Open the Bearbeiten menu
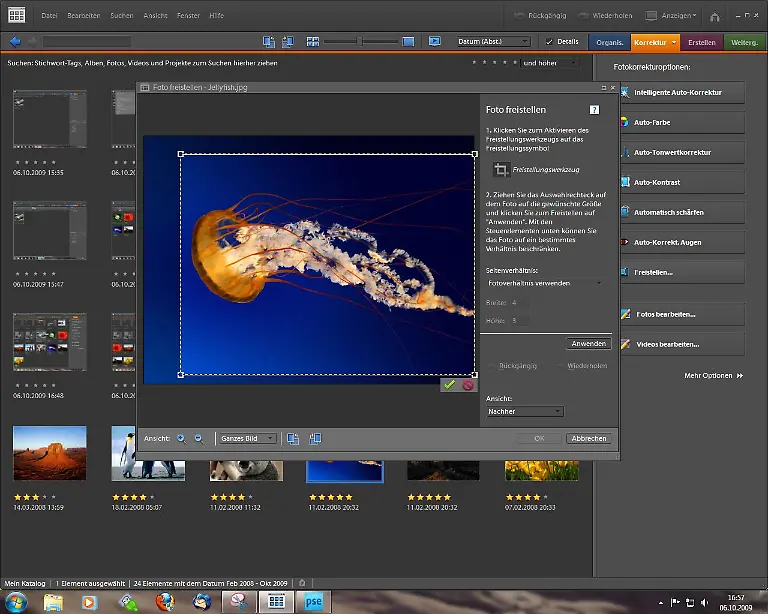The image size is (768, 614). pyautogui.click(x=83, y=16)
